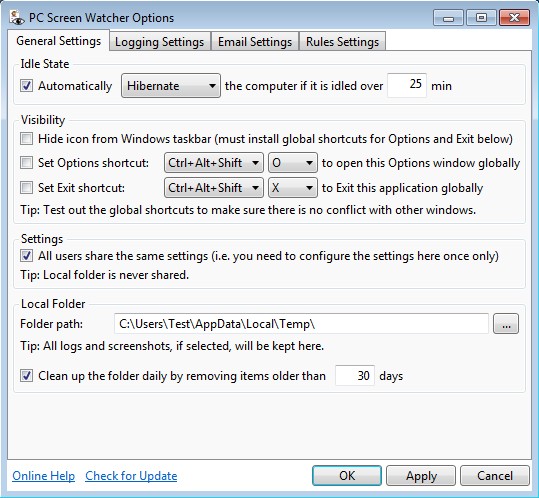Open Options shortcut Ctrl+Alt+Shift modifier dropdown

tap(214, 163)
